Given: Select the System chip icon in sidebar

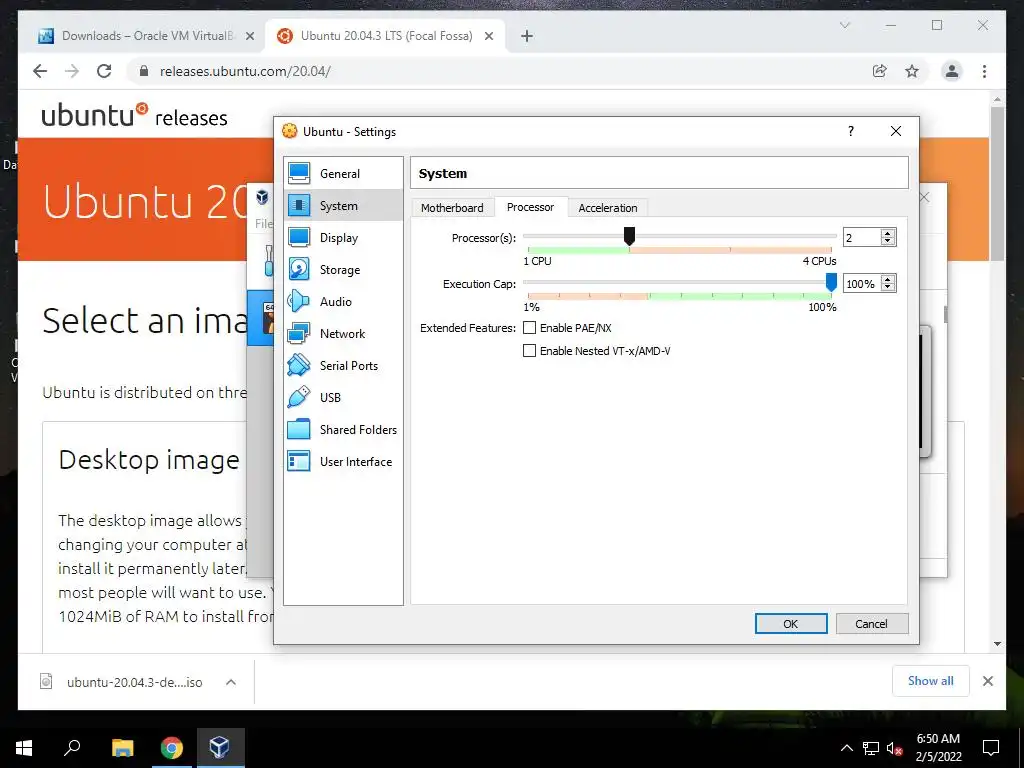Looking at the screenshot, I should [299, 205].
